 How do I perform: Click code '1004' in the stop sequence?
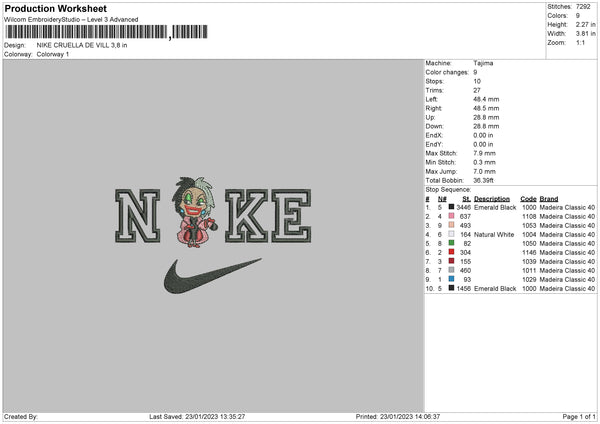(x=529, y=235)
